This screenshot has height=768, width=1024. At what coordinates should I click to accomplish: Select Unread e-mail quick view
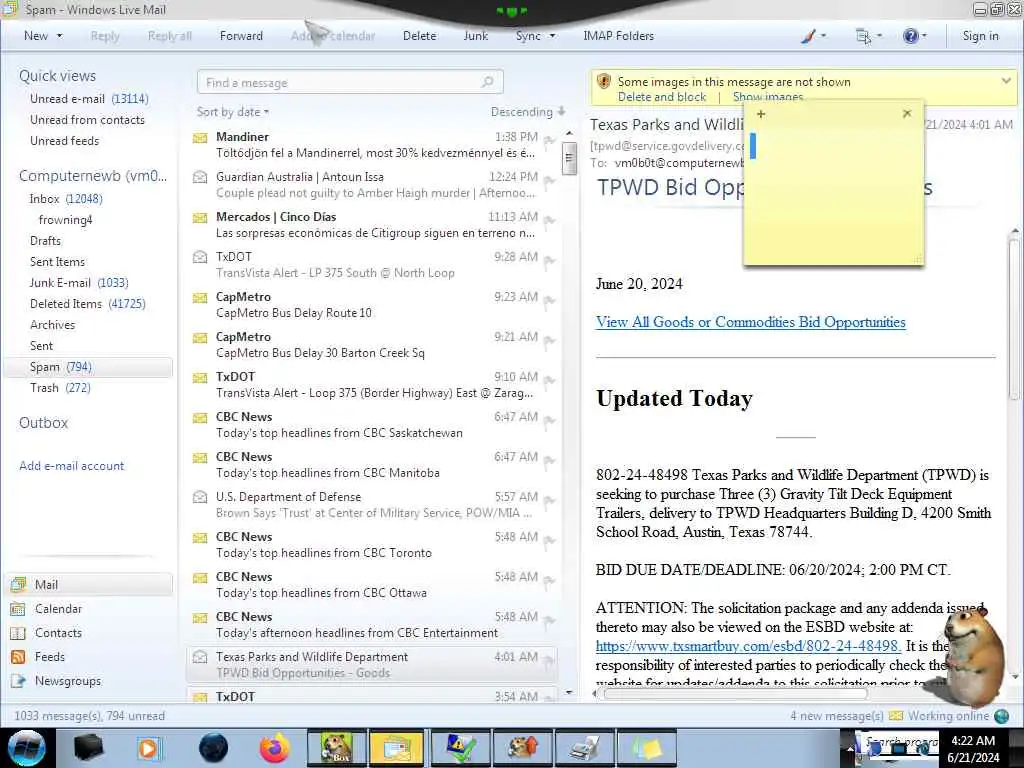tap(89, 99)
